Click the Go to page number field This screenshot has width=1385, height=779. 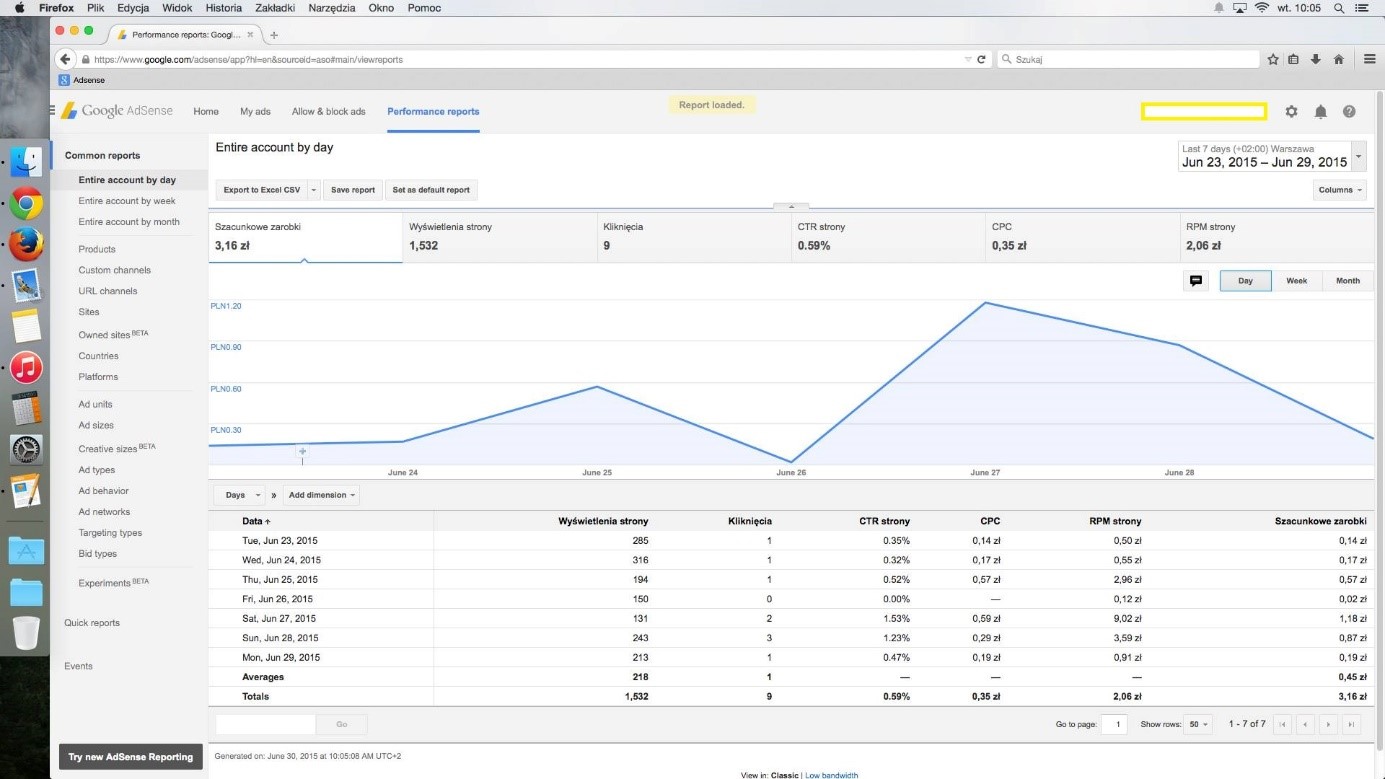(1114, 724)
